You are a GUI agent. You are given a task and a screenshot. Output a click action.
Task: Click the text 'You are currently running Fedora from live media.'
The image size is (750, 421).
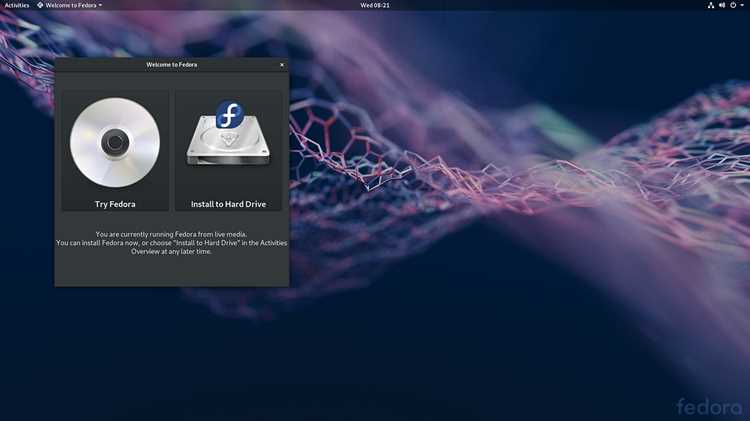pos(171,234)
